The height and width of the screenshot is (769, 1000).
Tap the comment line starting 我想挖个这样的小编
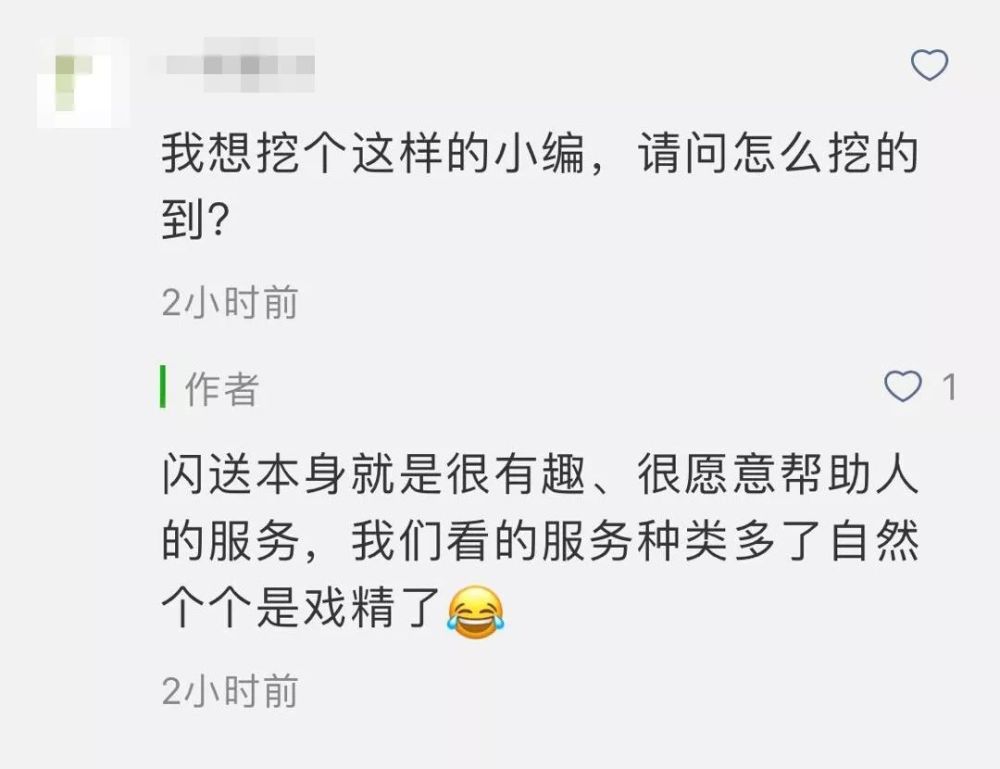click(x=540, y=153)
